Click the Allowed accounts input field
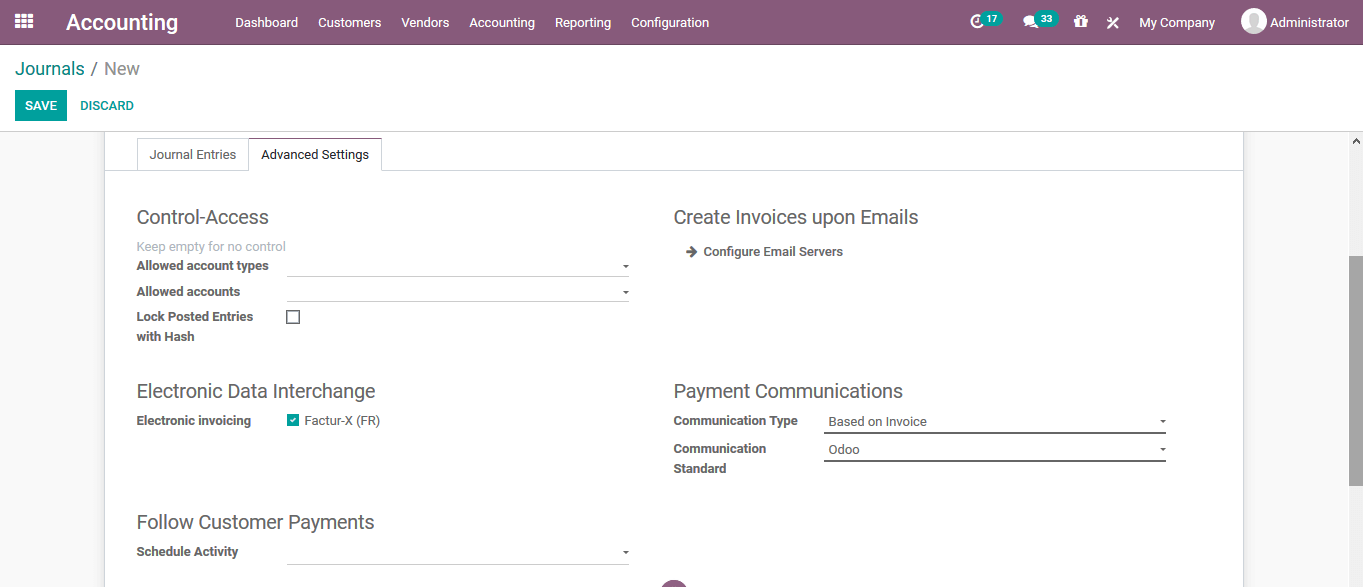 [450, 291]
